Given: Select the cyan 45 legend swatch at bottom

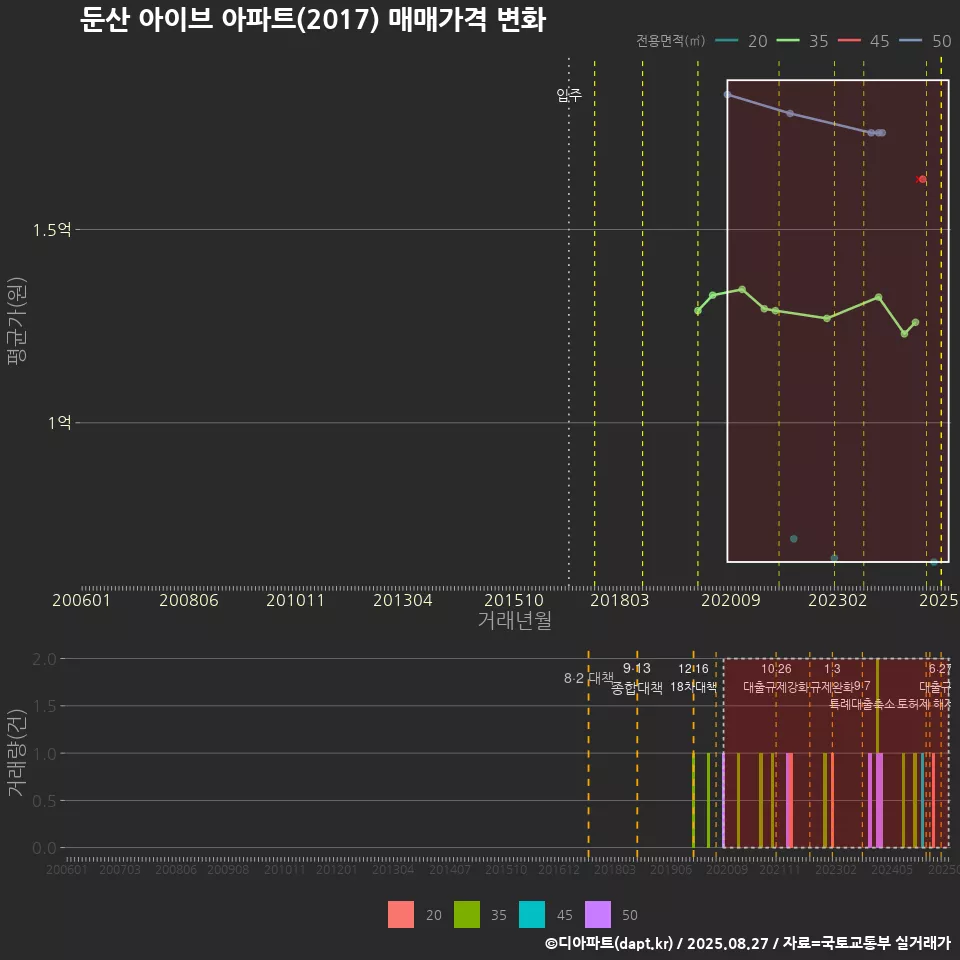Looking at the screenshot, I should coord(533,914).
